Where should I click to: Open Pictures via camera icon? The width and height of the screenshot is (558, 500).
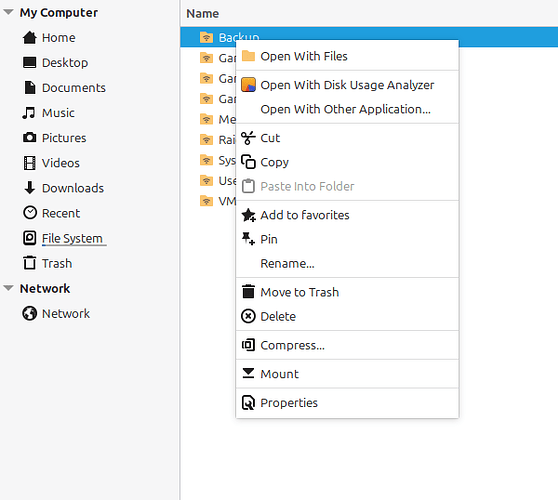pyautogui.click(x=30, y=138)
